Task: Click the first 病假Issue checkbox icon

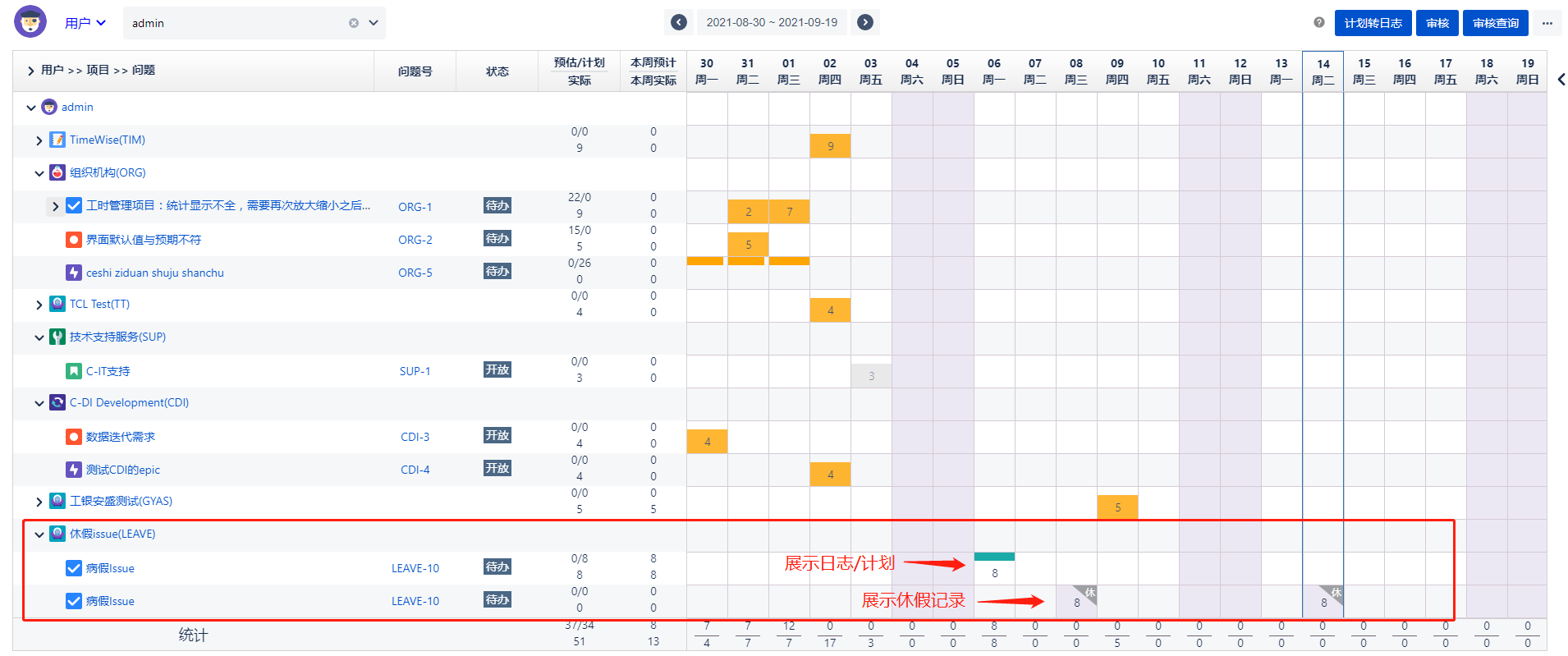Action: tap(74, 568)
